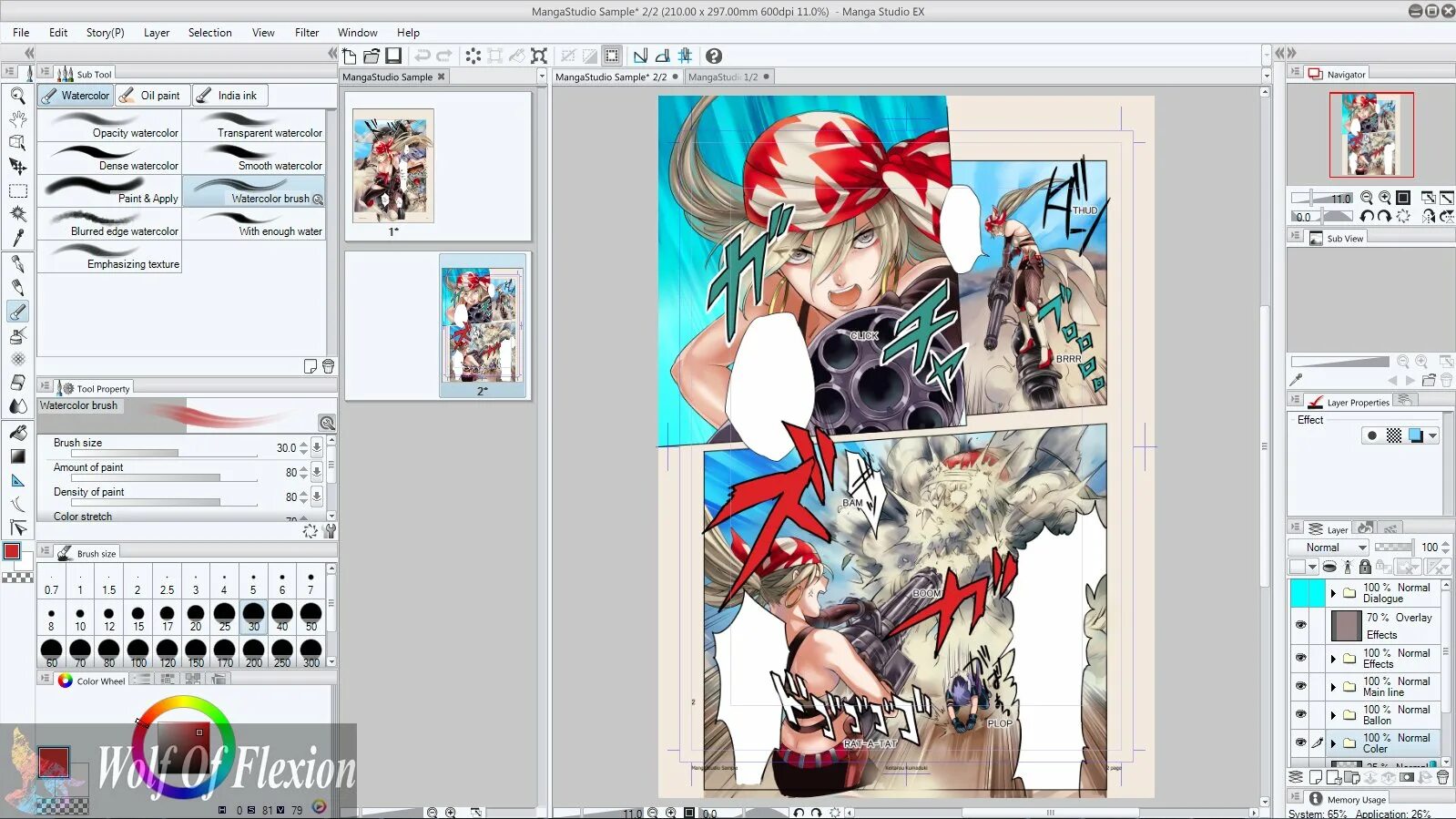Select the Pen tool
The height and width of the screenshot is (819, 1456).
click(x=17, y=263)
